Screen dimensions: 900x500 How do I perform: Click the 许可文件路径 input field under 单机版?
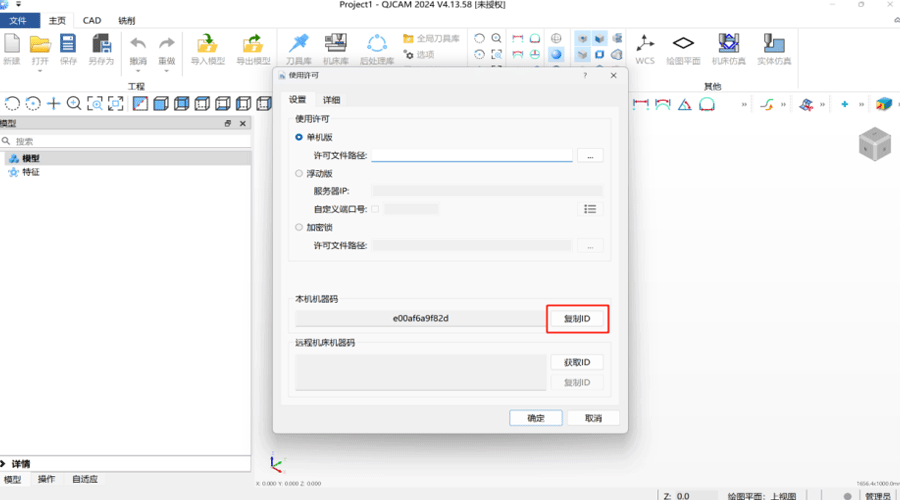click(x=471, y=155)
